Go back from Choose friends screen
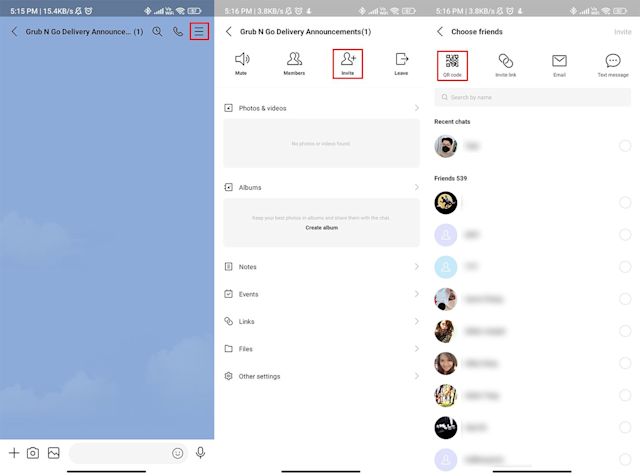 coord(440,31)
